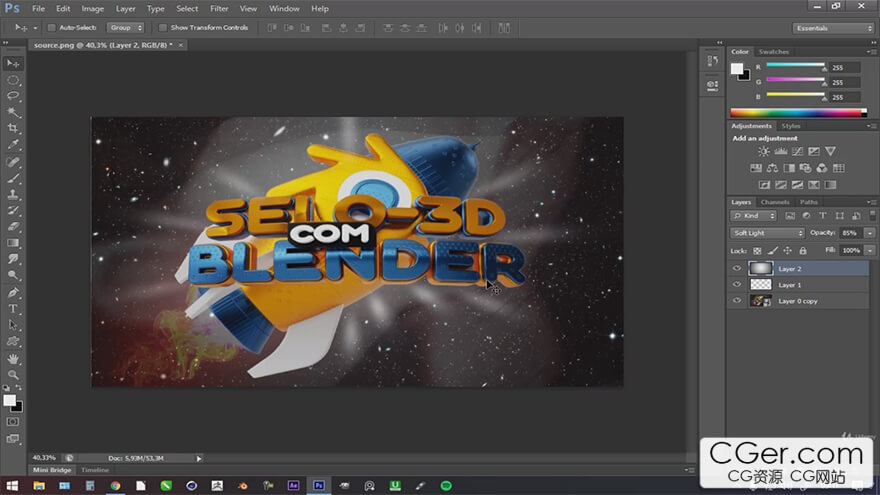This screenshot has width=880, height=495.
Task: Select the Move tool in the toolbox
Action: pos(13,63)
